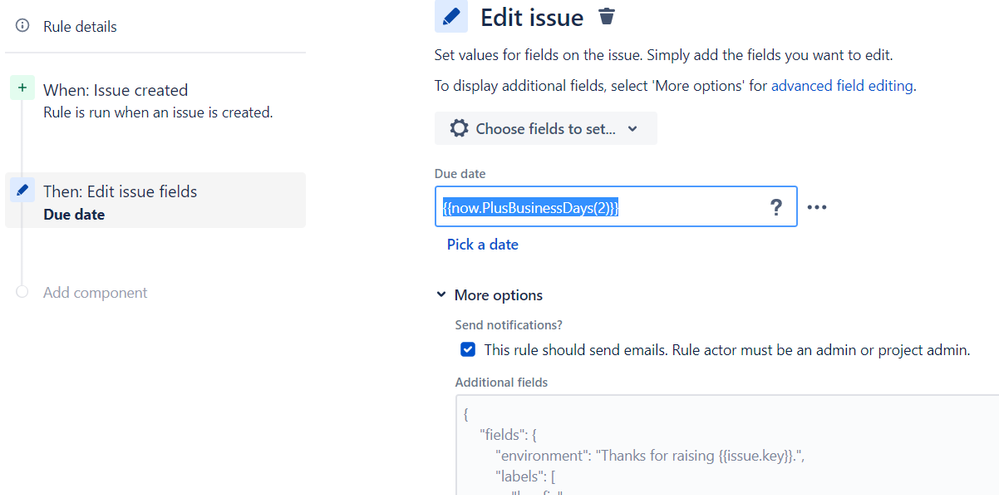Open the Choose fields to set dropdown
999x495 pixels.
tap(546, 128)
